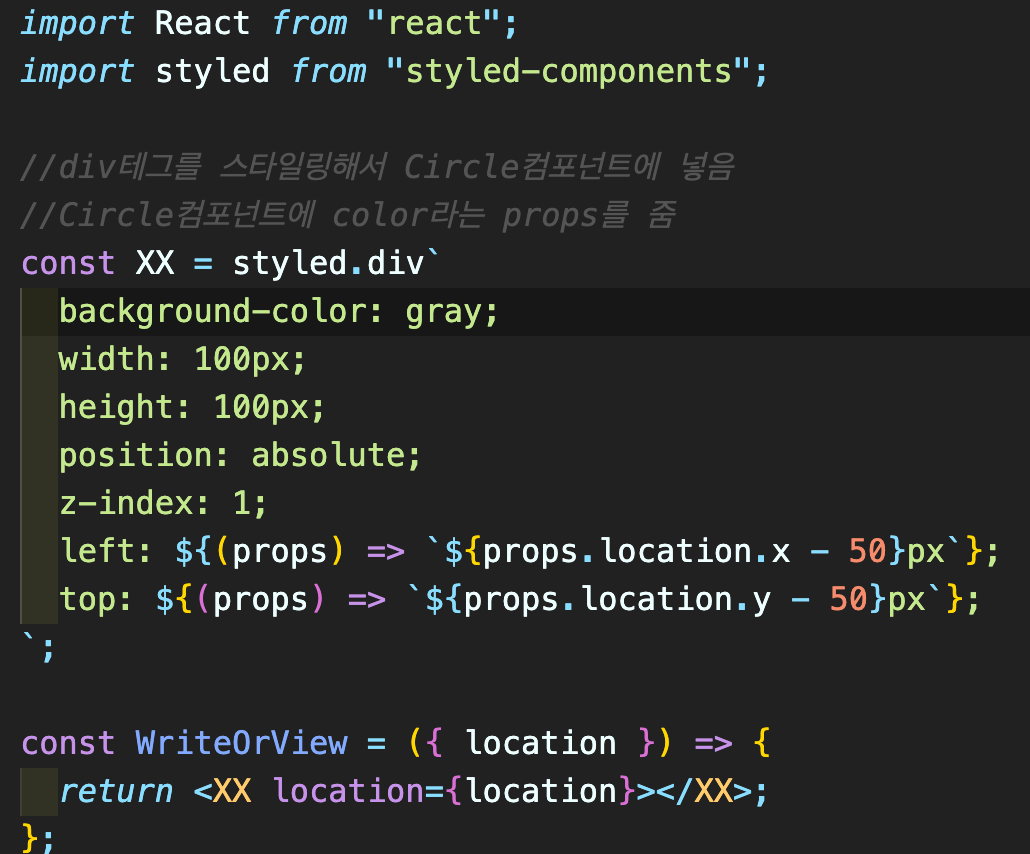Click the XX identifier in const XX declaration
The width and height of the screenshot is (1030, 854).
(155, 263)
